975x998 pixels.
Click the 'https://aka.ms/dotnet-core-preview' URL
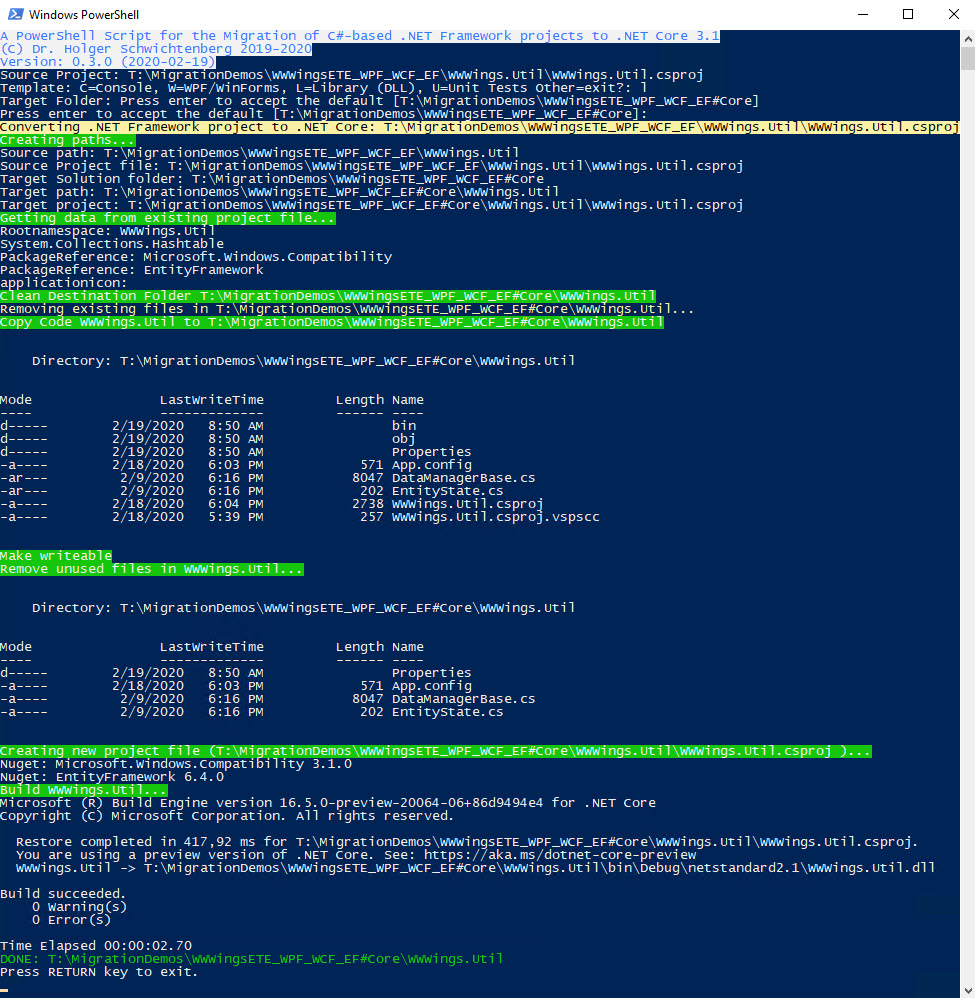(560, 855)
